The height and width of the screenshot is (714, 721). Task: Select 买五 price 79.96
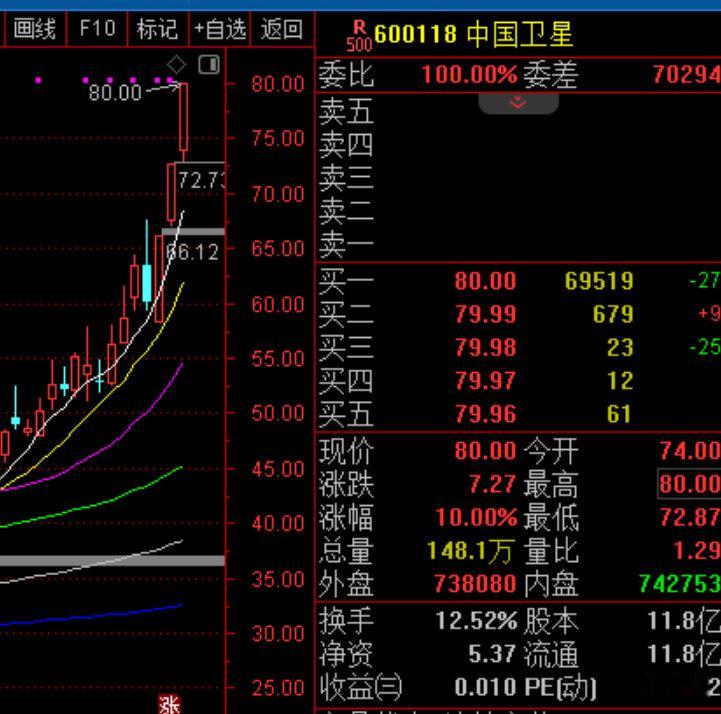pos(485,414)
